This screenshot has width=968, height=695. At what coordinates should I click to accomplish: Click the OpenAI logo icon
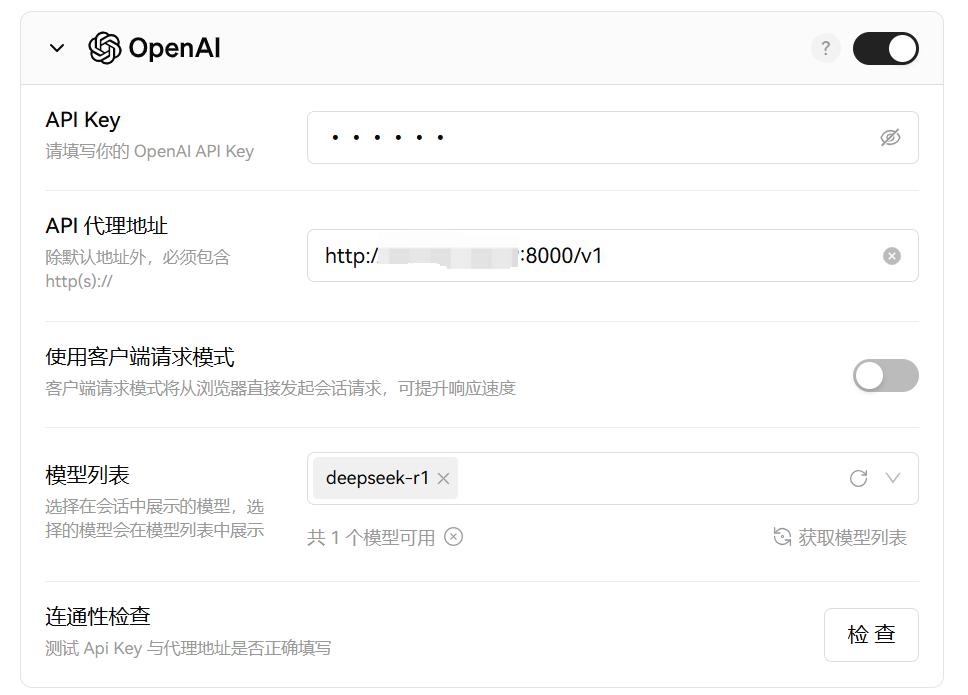point(105,48)
